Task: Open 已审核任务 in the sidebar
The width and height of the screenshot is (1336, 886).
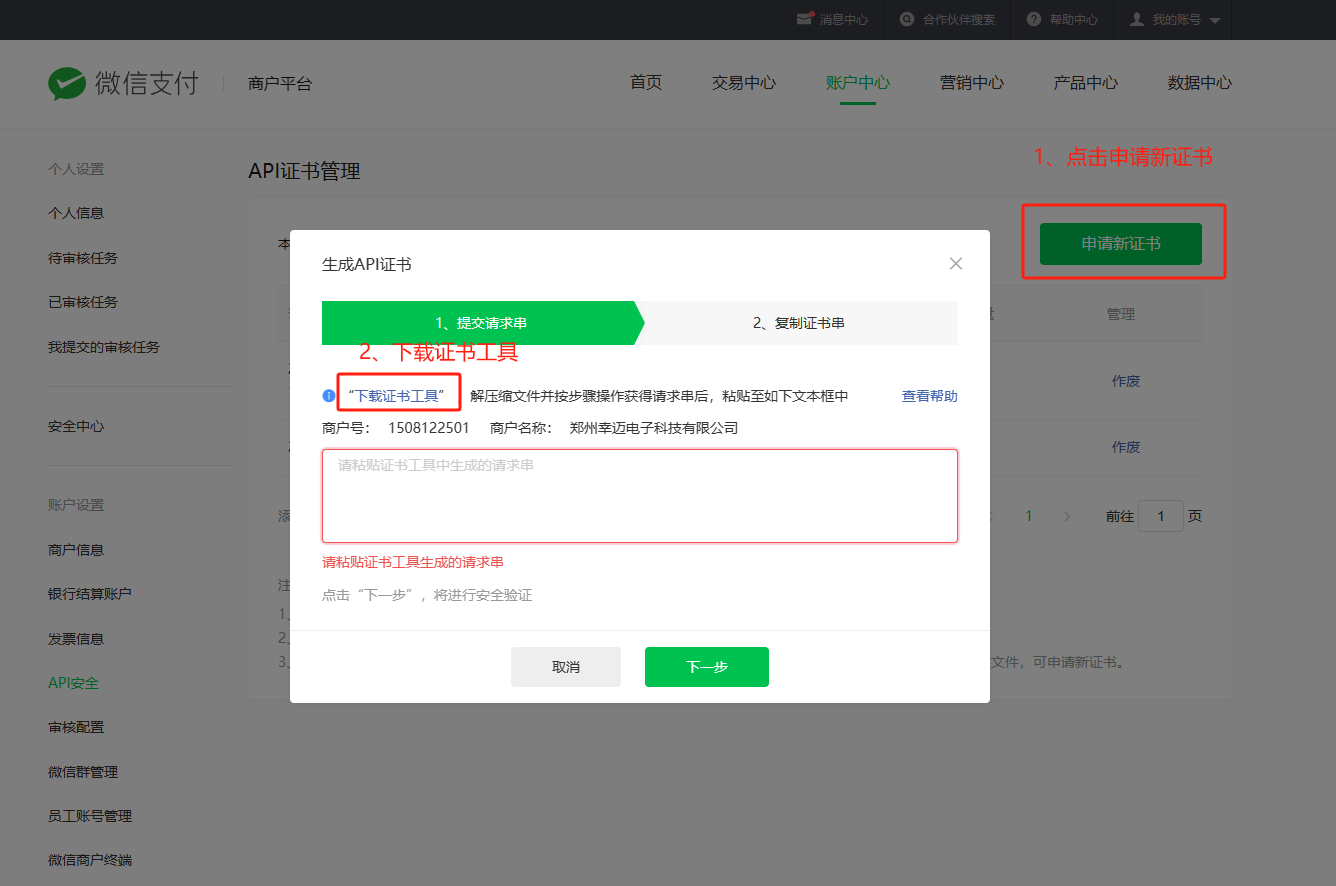Action: click(83, 302)
